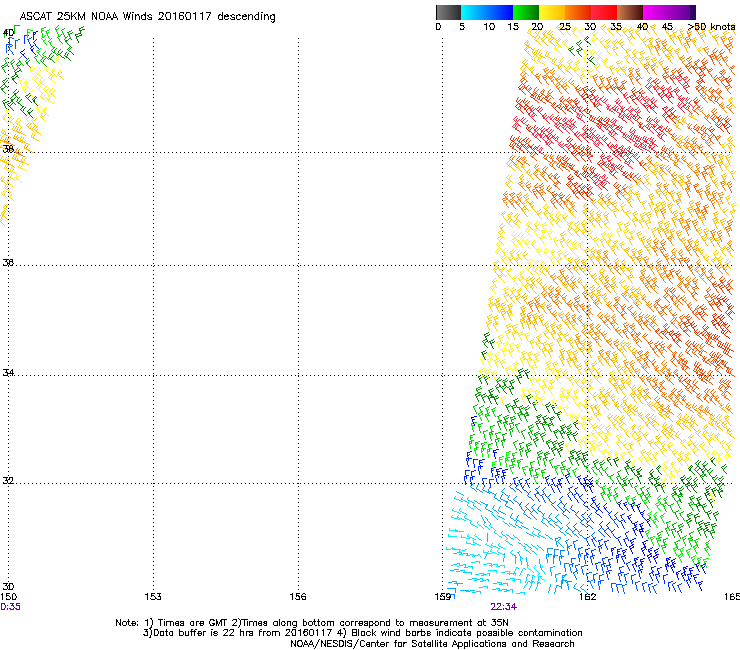The height and width of the screenshot is (650, 740).
Task: Click longitude axis label '165'
Action: pyautogui.click(x=732, y=597)
